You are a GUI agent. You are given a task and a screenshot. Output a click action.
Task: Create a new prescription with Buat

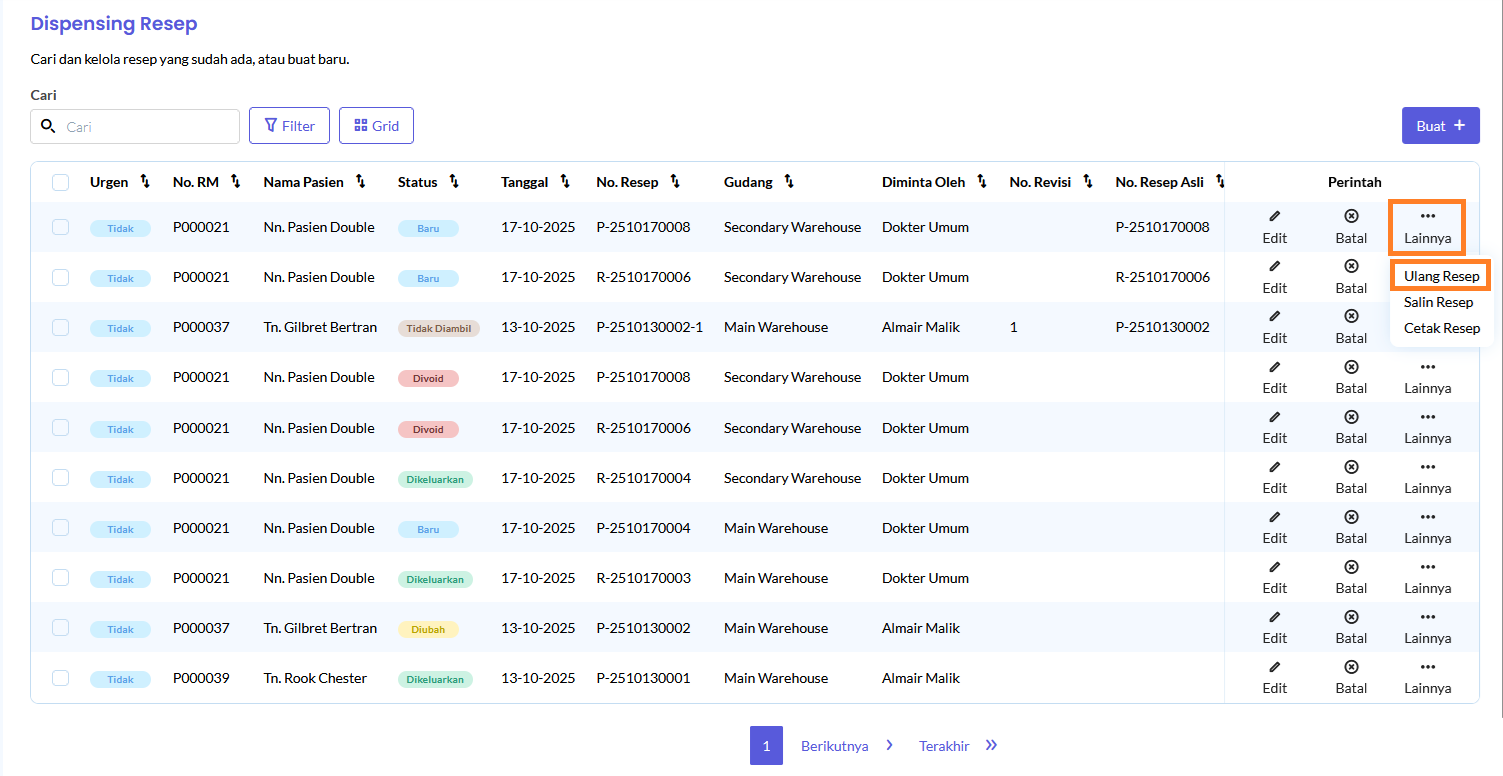tap(1440, 126)
